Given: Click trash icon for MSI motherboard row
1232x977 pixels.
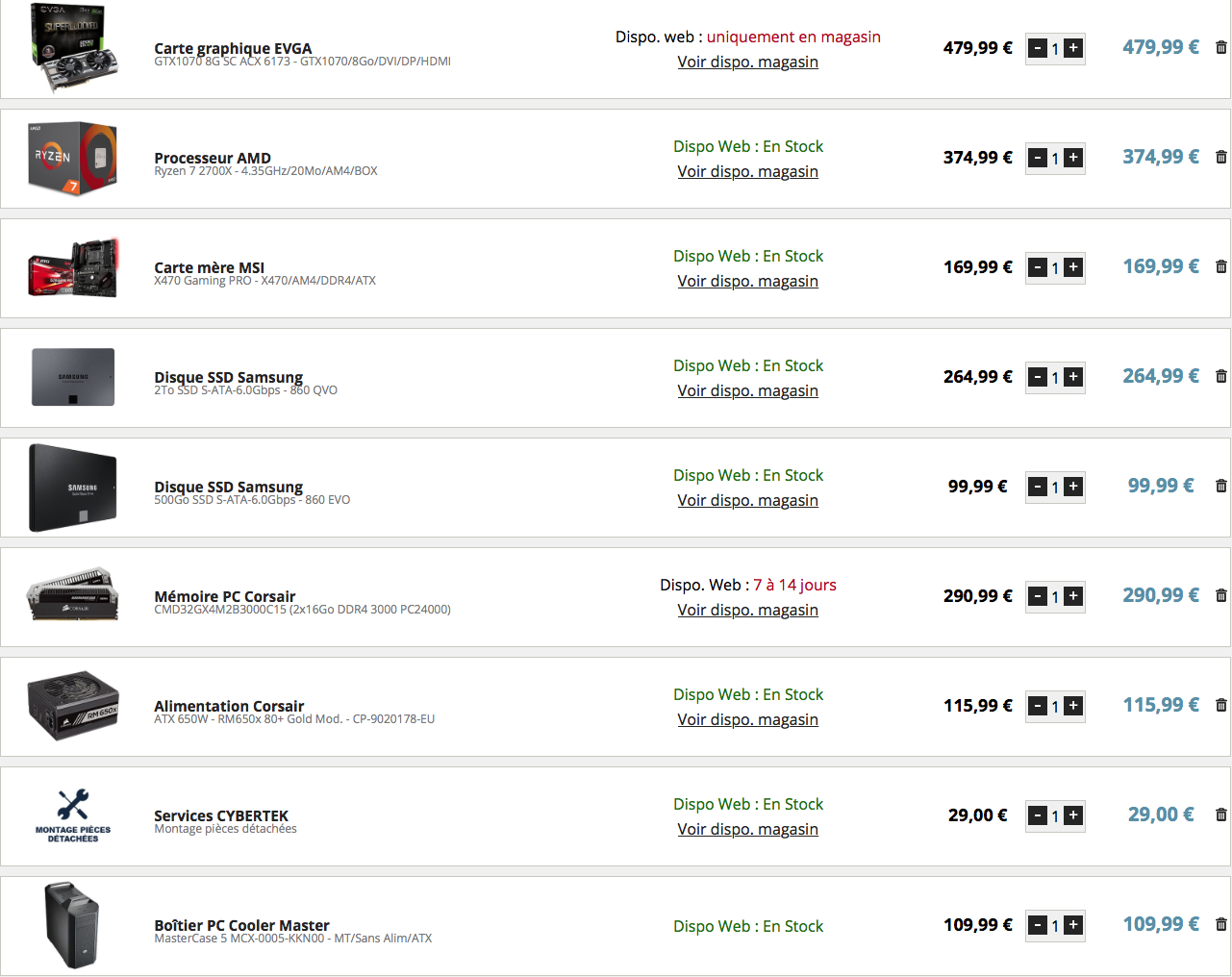Looking at the screenshot, I should tap(1221, 266).
